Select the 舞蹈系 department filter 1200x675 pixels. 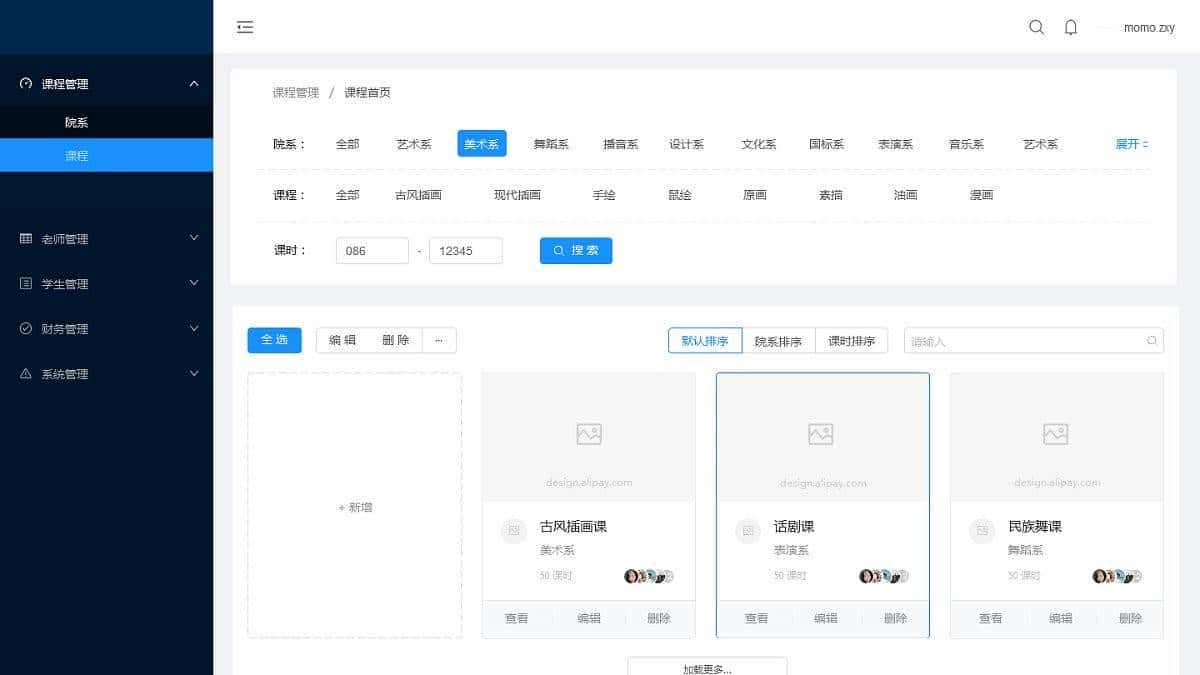550,143
